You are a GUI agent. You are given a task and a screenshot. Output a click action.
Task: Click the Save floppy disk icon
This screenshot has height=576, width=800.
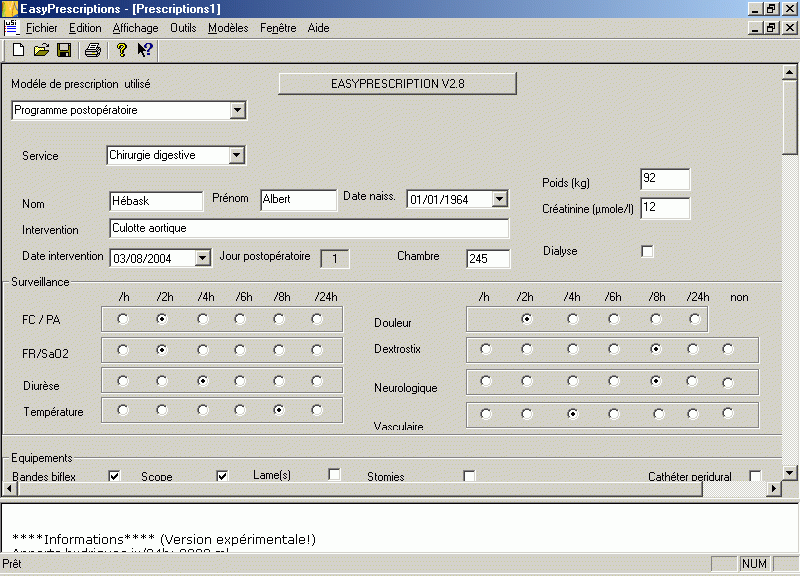64,49
